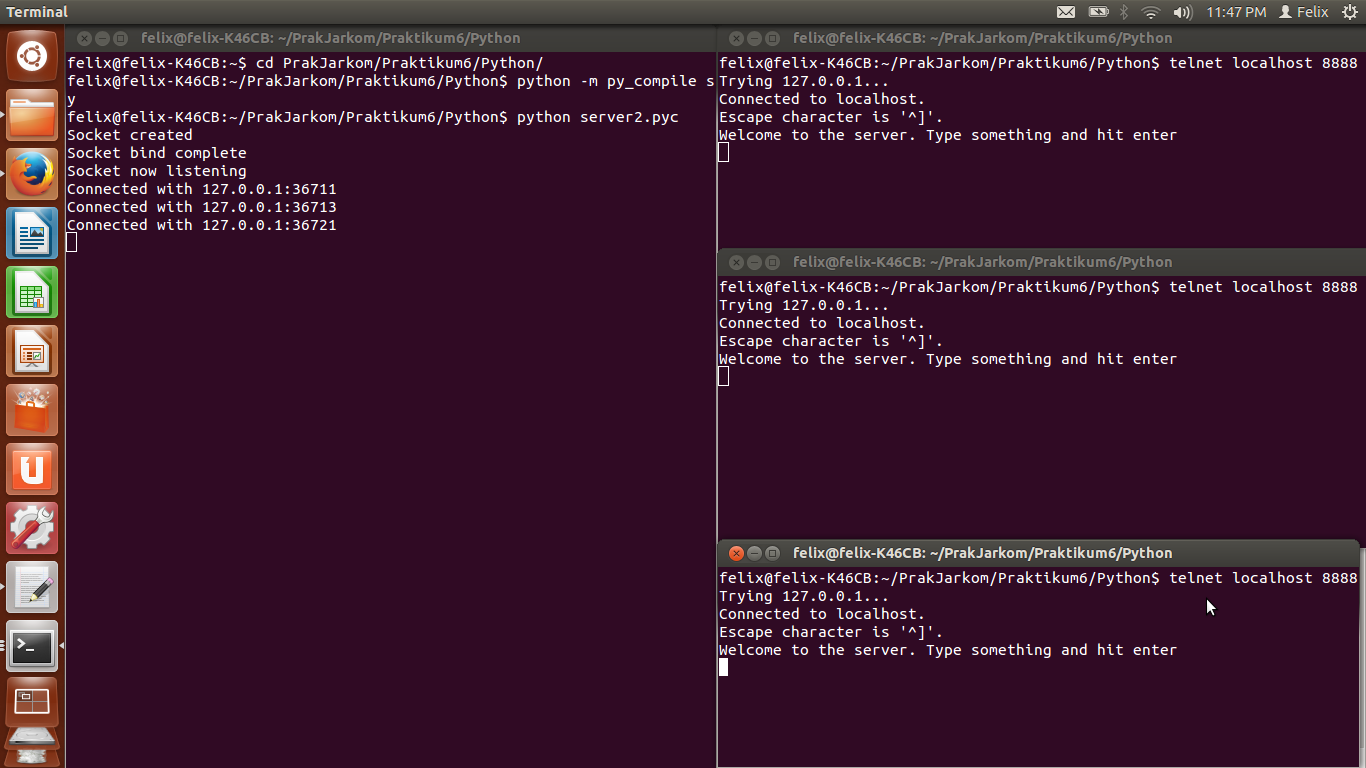Open the Ubuntu Software Center
This screenshot has height=768, width=1366.
tap(32, 411)
